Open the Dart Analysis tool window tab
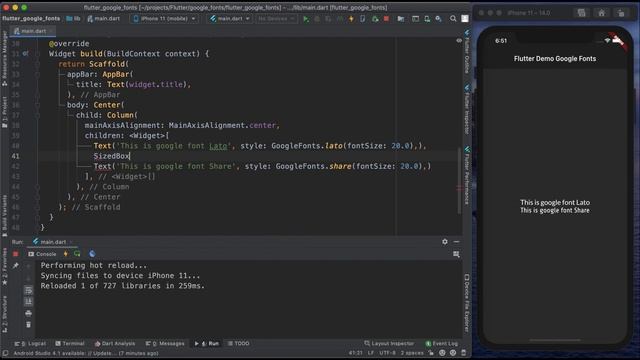Image resolution: width=640 pixels, height=360 pixels. (x=115, y=344)
